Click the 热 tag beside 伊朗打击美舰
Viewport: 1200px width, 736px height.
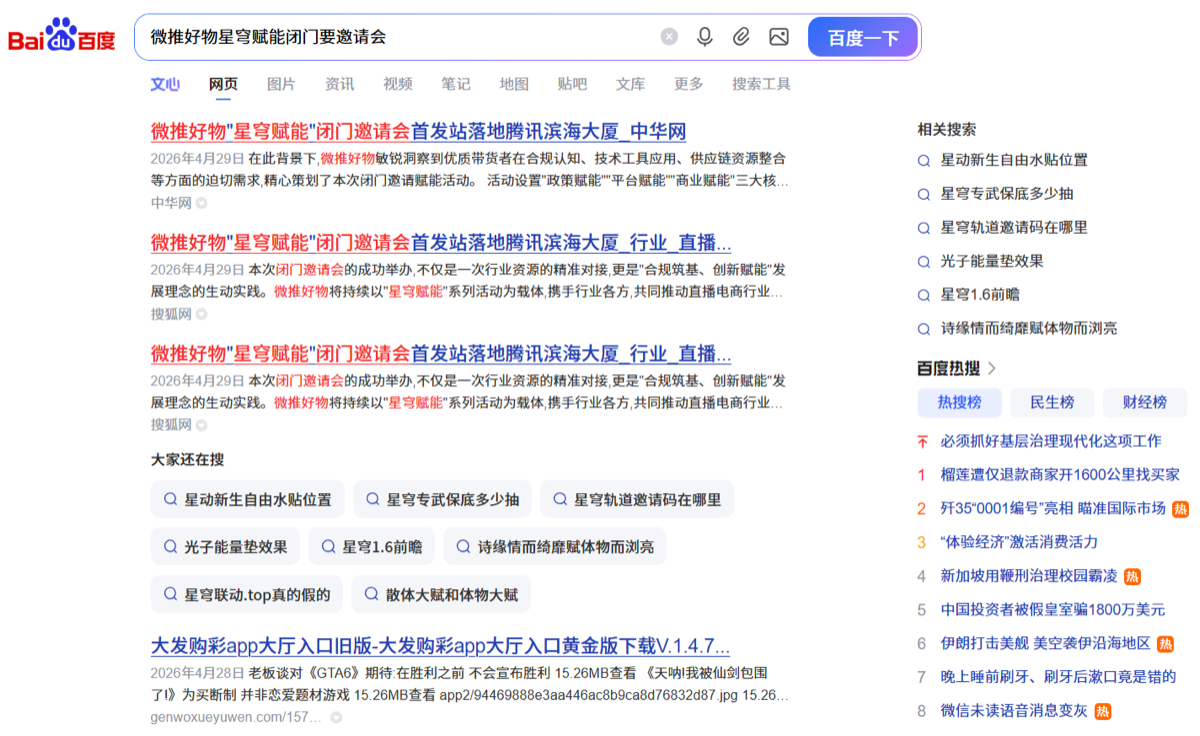(x=1165, y=644)
